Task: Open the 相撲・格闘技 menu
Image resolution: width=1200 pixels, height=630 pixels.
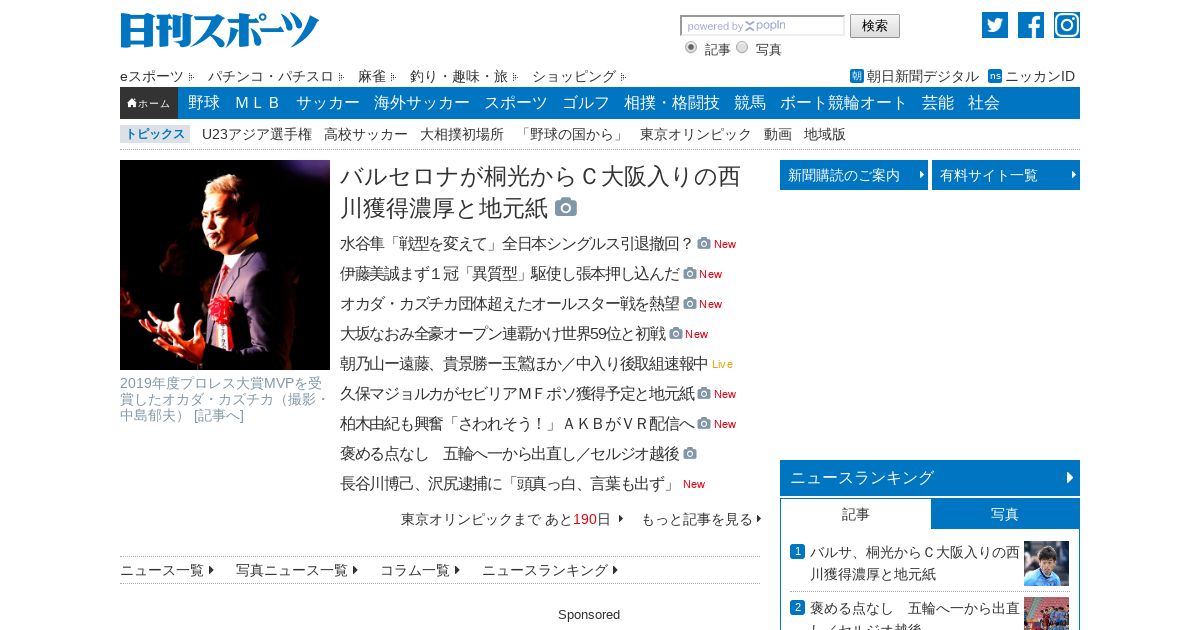Action: click(x=672, y=103)
